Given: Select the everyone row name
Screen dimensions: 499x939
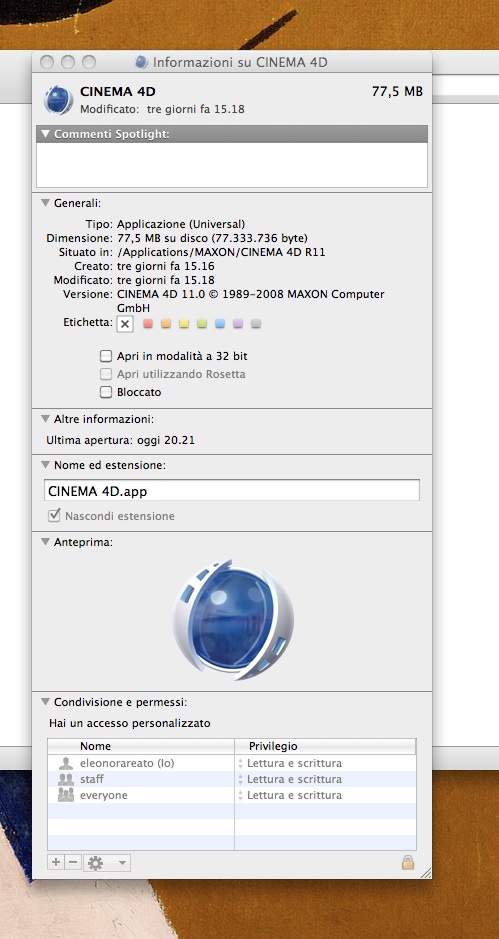Looking at the screenshot, I should click(104, 795).
